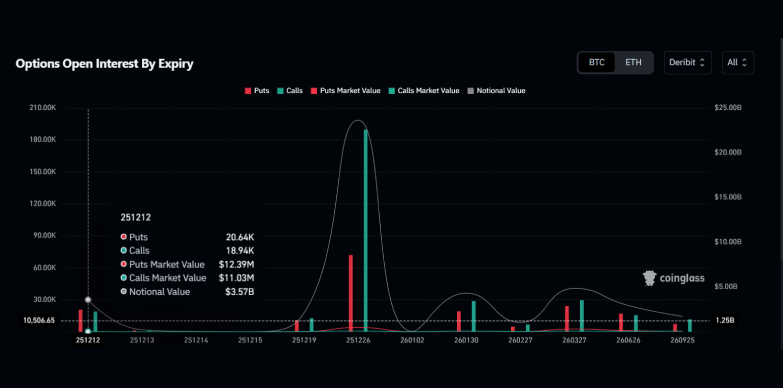Click the tooltip Puts Market Value $12.39M

(x=236, y=264)
